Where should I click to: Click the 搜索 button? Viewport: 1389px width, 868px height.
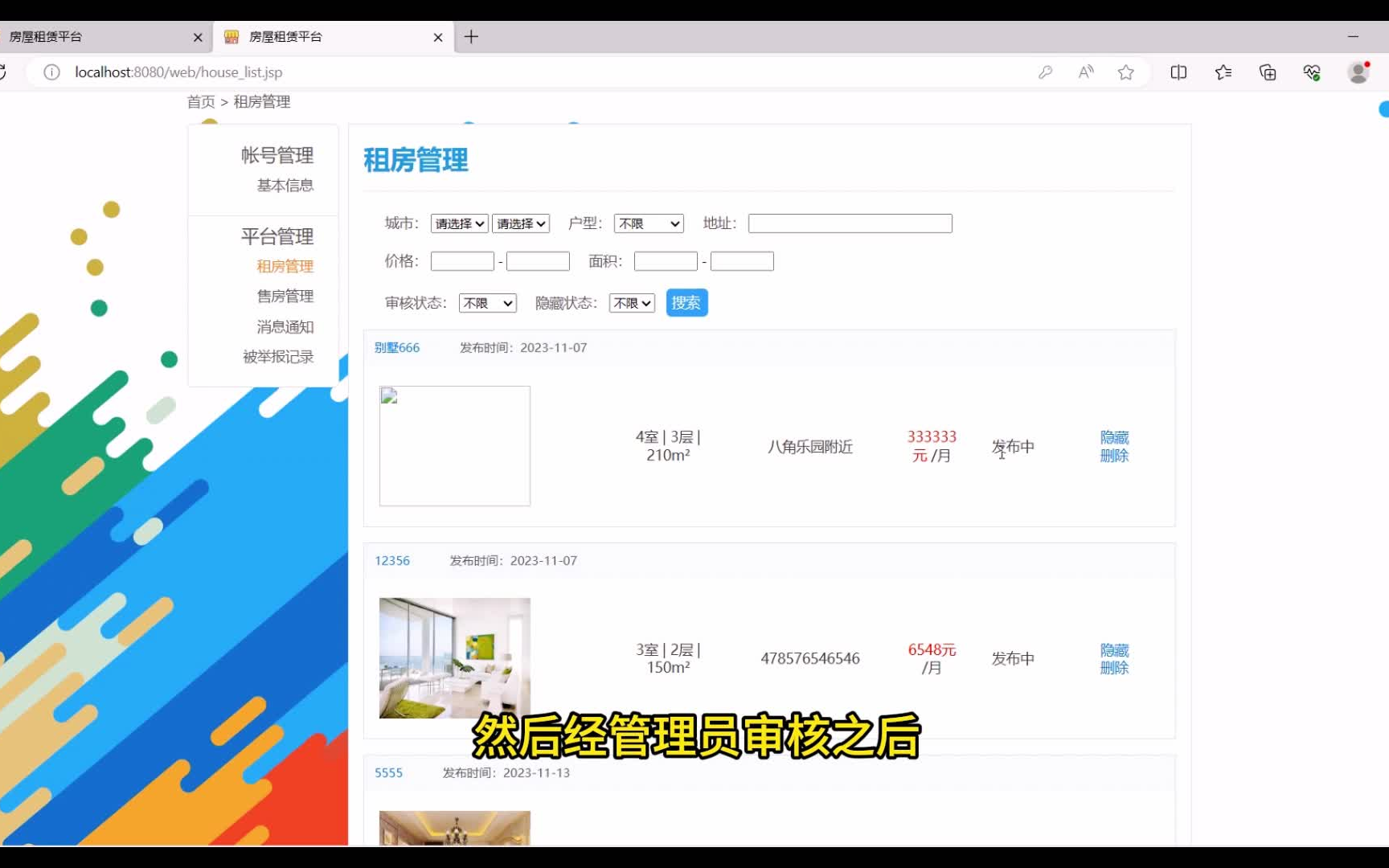686,303
